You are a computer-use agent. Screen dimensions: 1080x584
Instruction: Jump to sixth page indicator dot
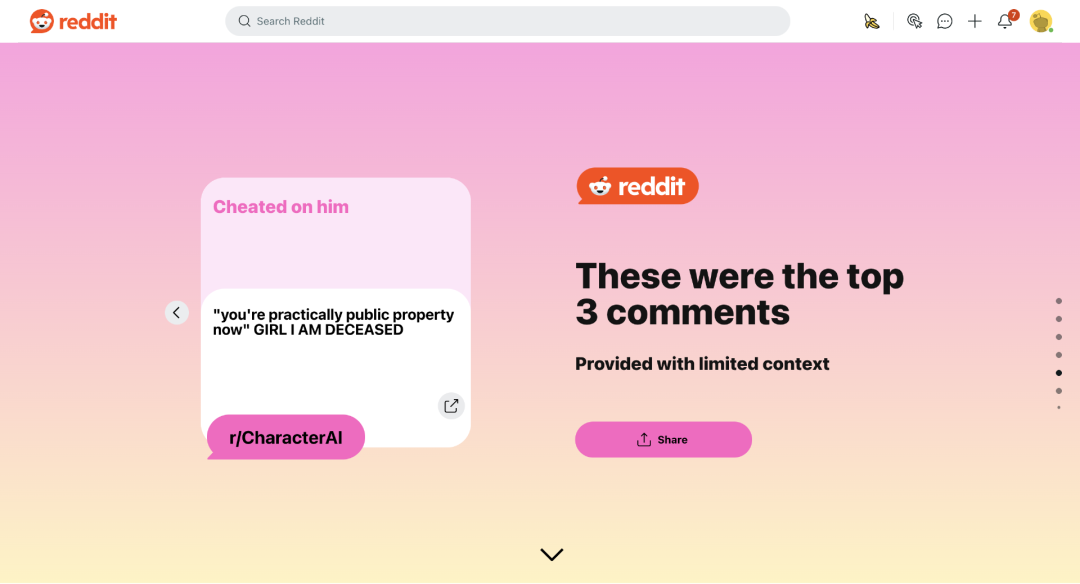pos(1059,390)
